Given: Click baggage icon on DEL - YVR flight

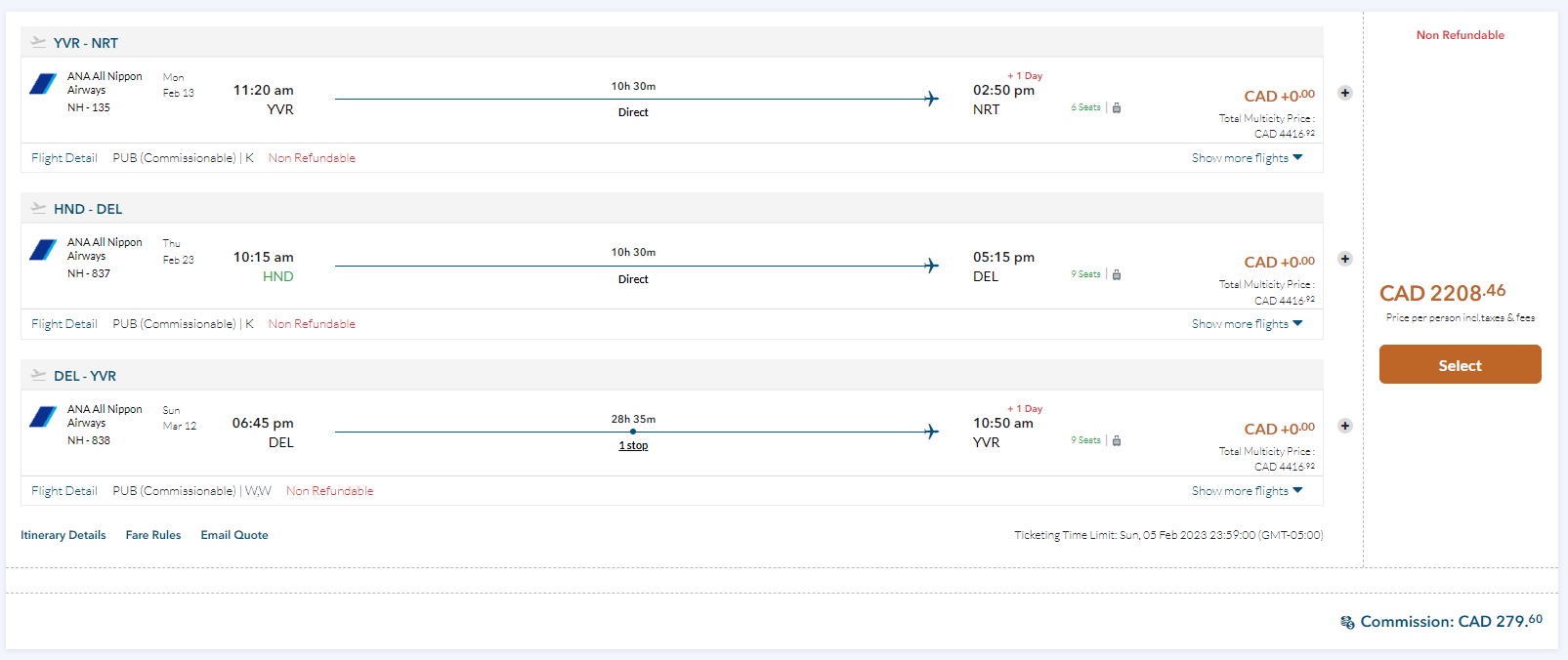Looking at the screenshot, I should click(x=1117, y=440).
